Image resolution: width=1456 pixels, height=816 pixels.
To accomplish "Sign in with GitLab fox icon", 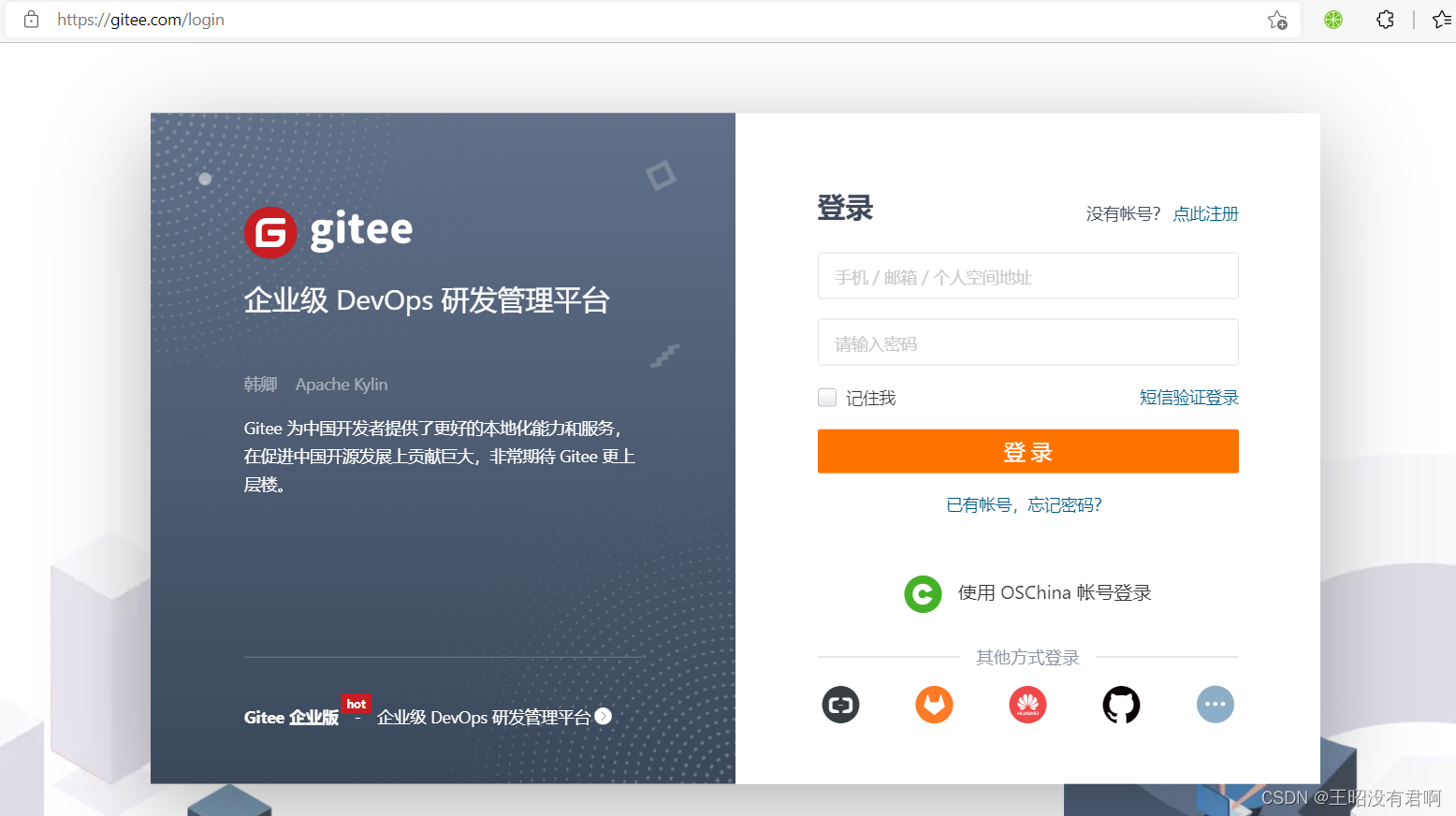I will [934, 705].
